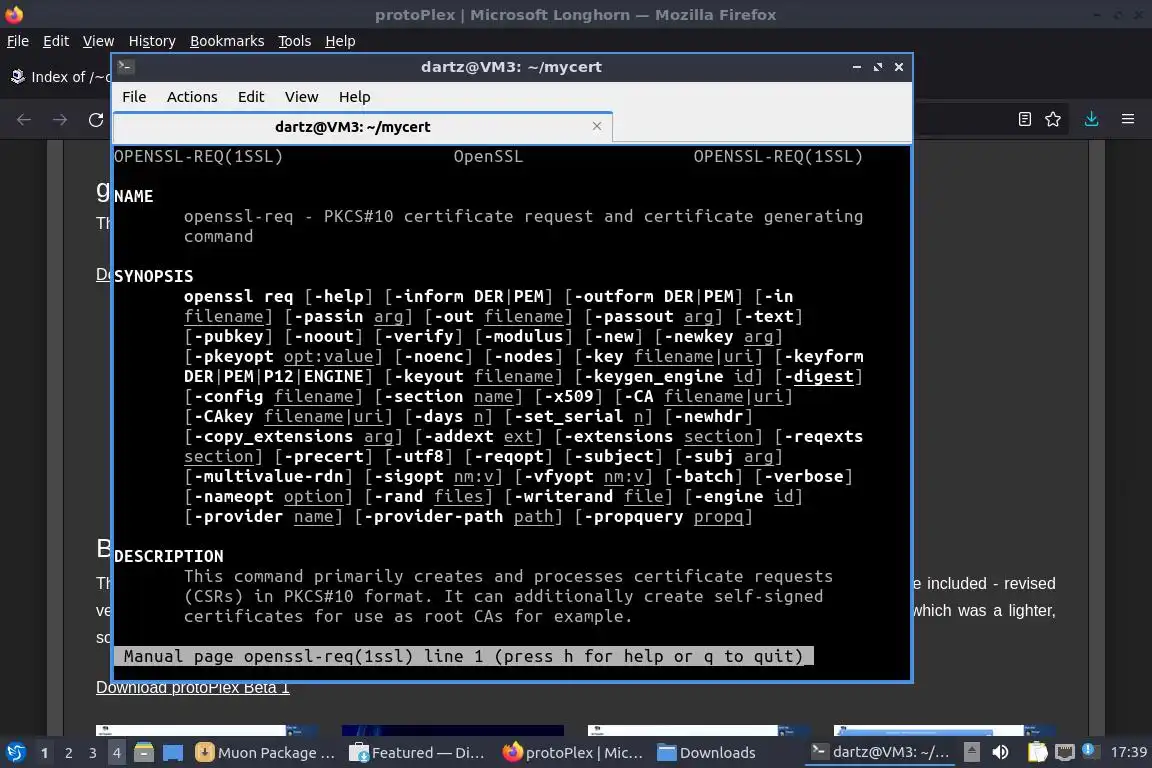Image resolution: width=1152 pixels, height=768 pixels.
Task: Switch to protoPlex Firefox taskbar entry
Action: pyautogui.click(x=572, y=753)
